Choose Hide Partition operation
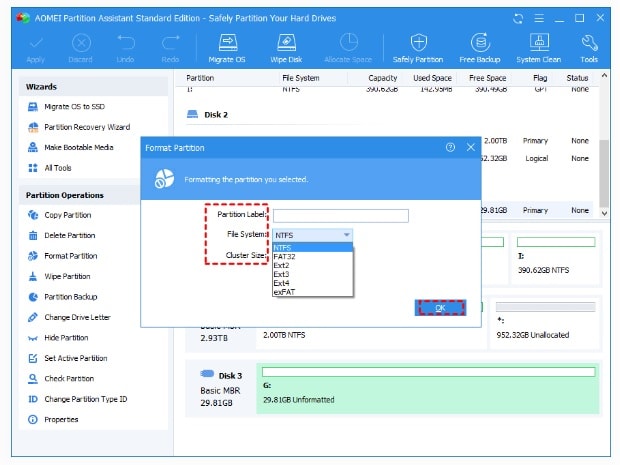620x465 pixels. coord(58,338)
